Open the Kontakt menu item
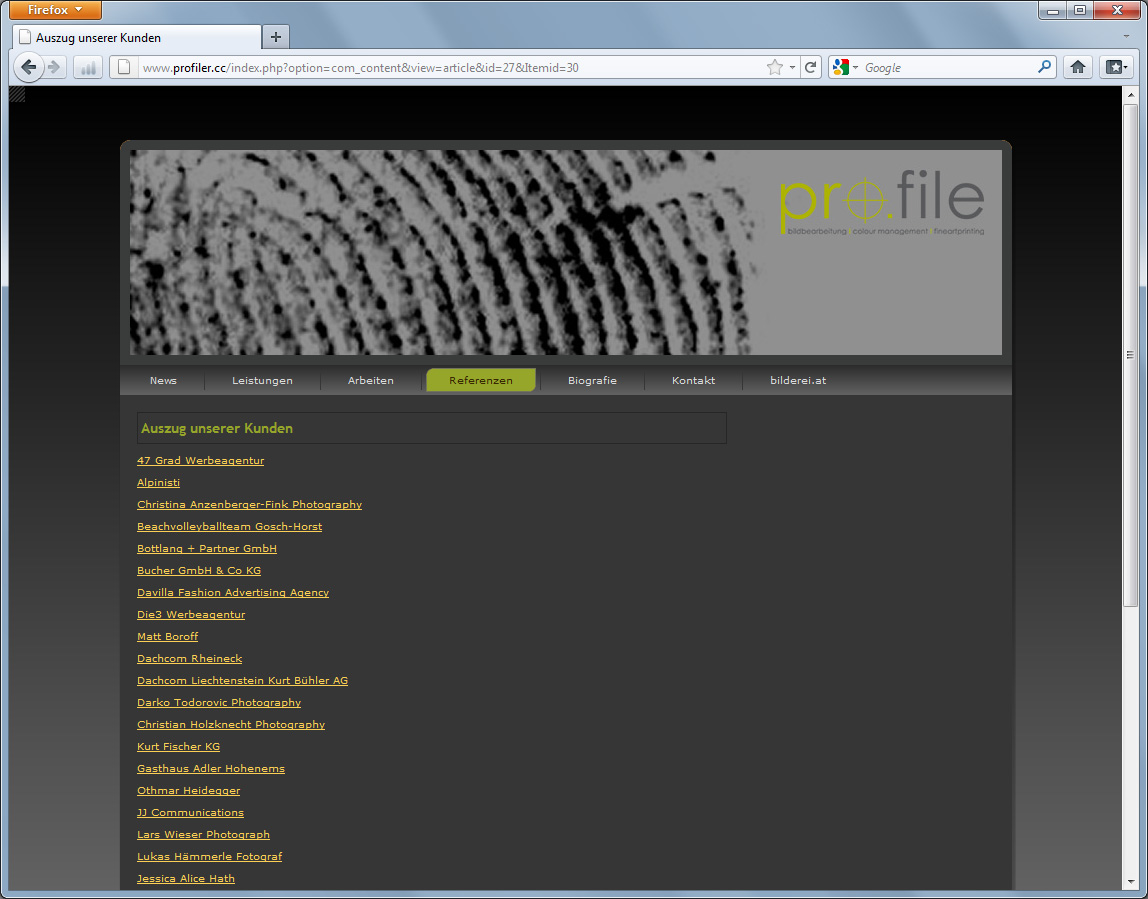Viewport: 1148px width, 899px height. 693,381
